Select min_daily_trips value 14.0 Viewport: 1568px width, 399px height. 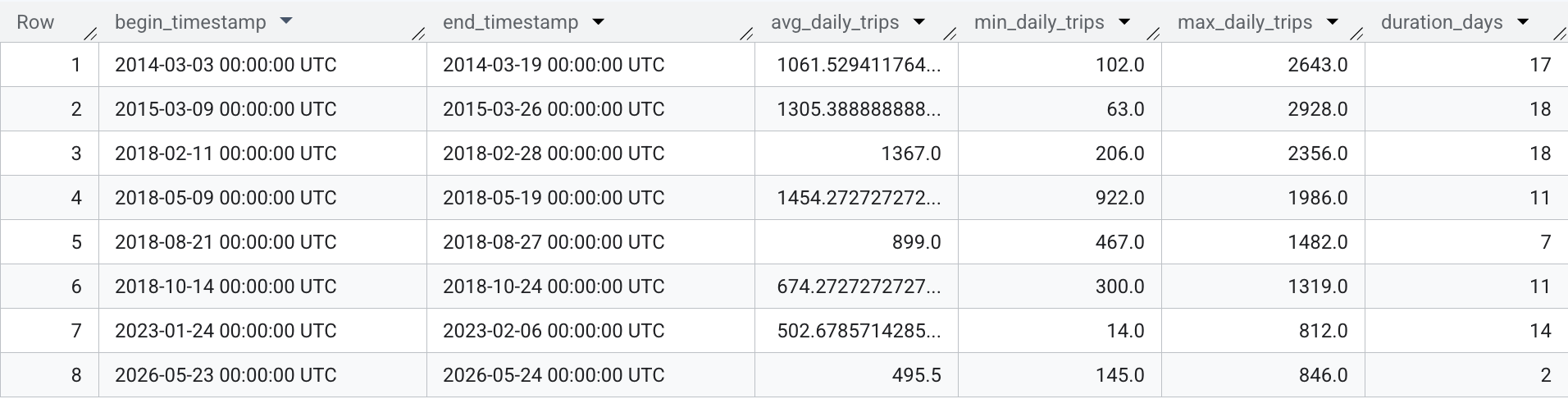click(x=1060, y=331)
